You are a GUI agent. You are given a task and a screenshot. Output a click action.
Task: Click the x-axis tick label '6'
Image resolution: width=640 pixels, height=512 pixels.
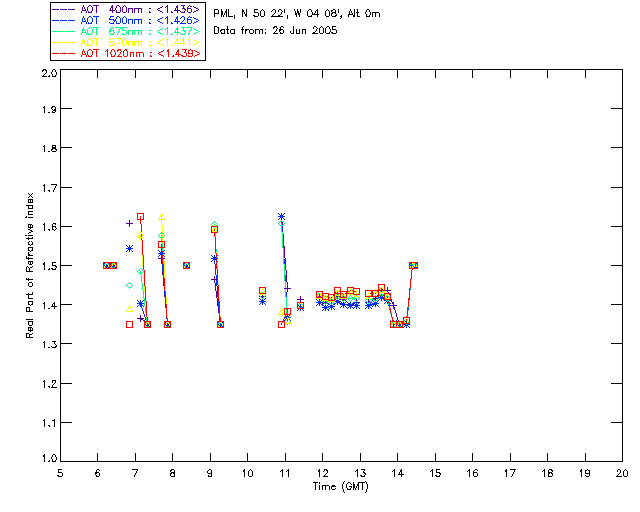coord(98,473)
